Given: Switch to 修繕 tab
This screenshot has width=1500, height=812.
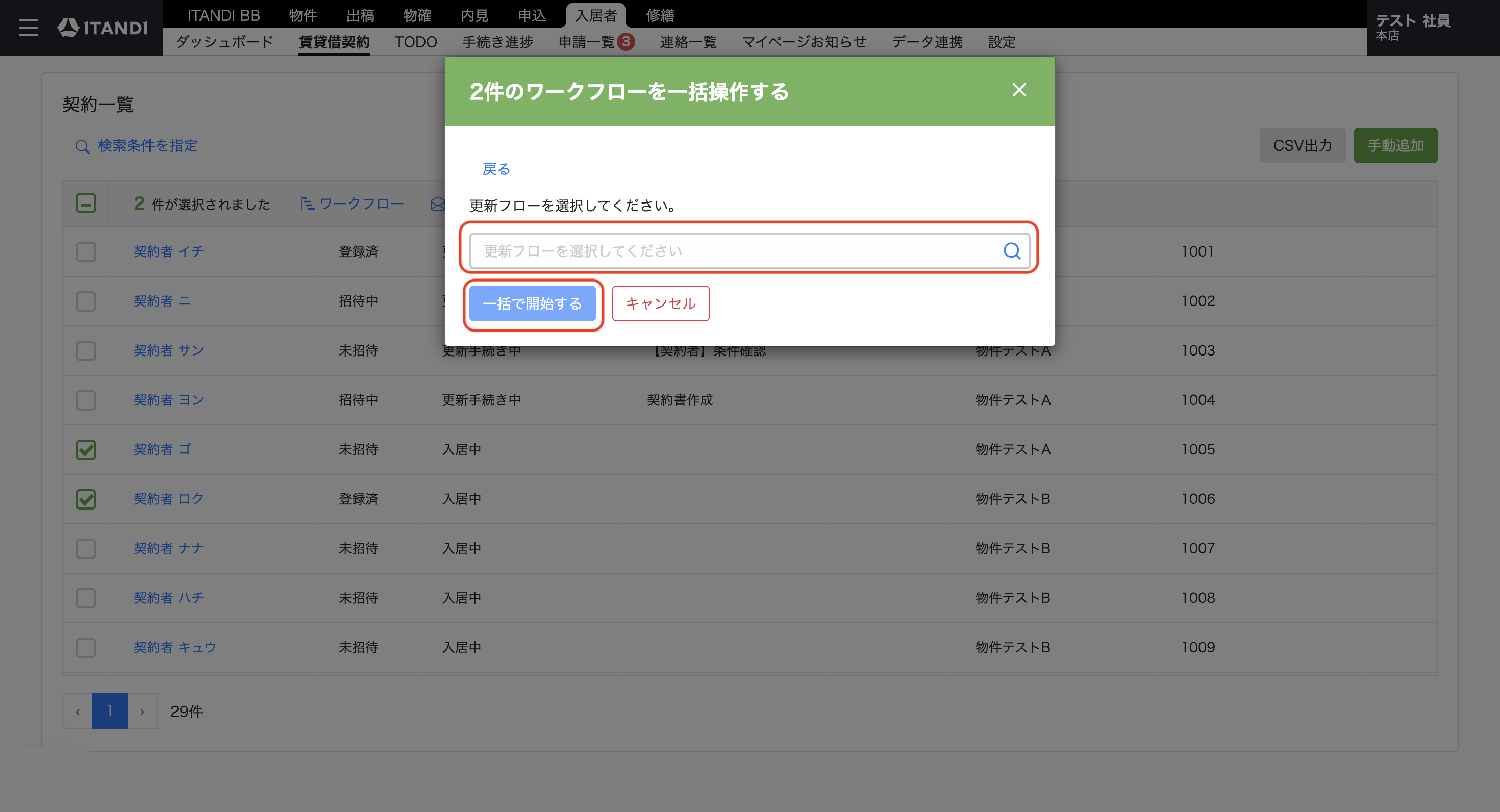Looking at the screenshot, I should [660, 15].
